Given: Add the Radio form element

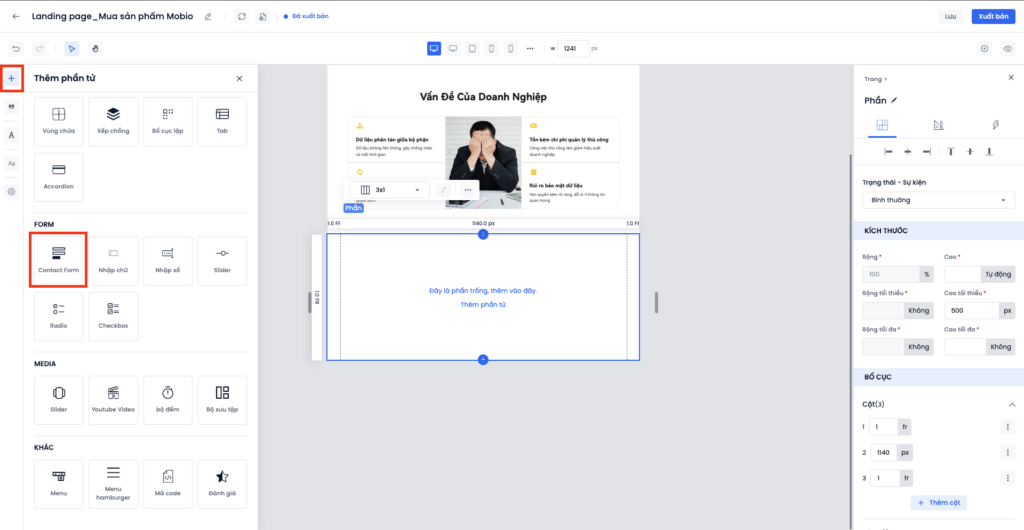Looking at the screenshot, I should click(59, 316).
